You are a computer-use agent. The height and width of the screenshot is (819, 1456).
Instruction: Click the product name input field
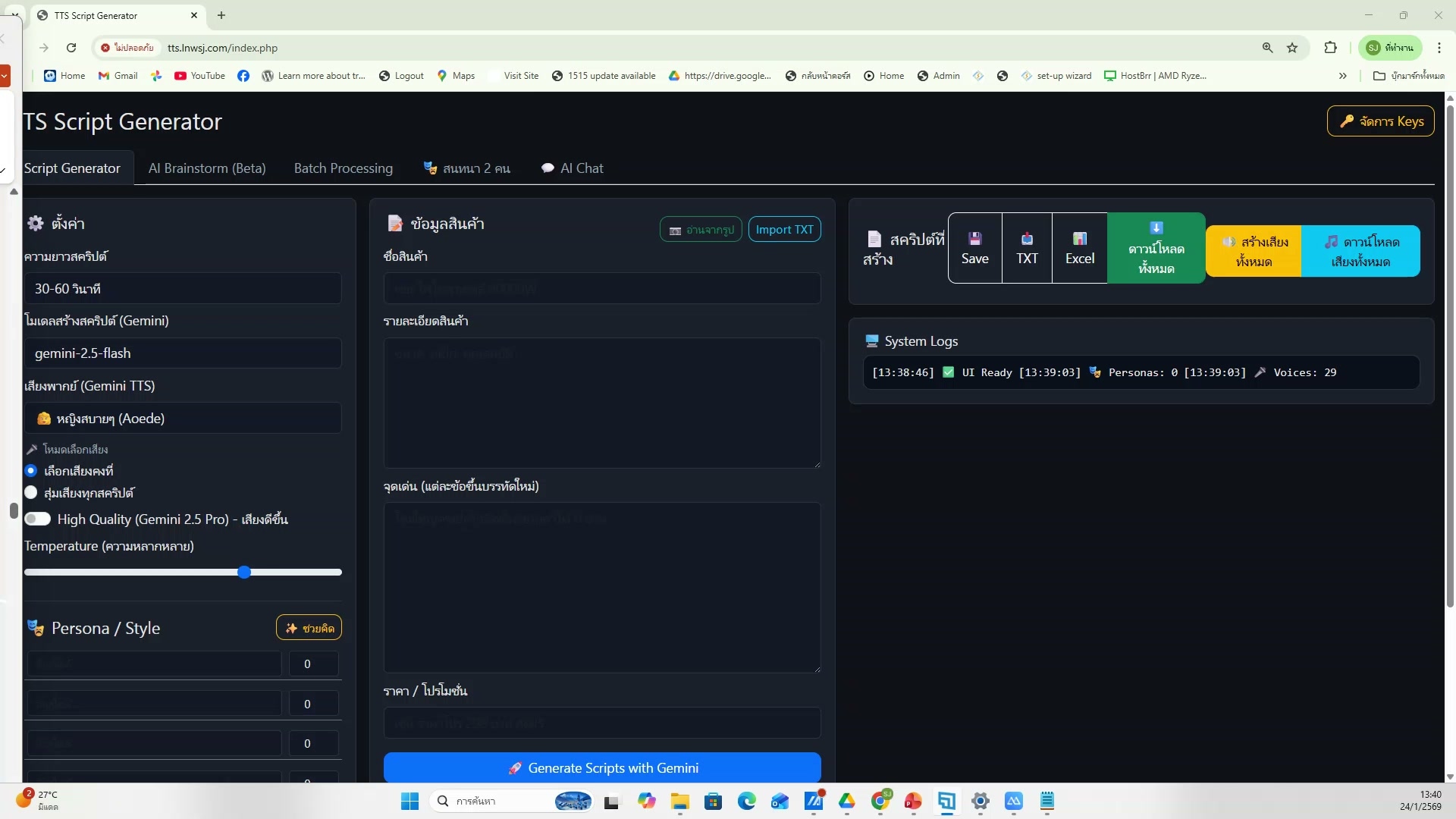click(602, 288)
